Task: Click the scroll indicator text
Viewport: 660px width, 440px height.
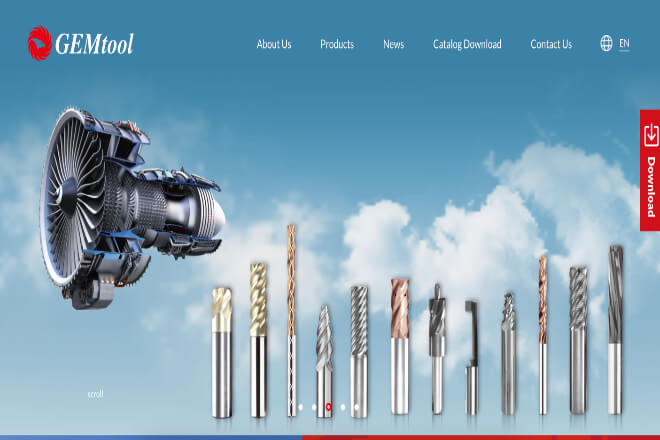Action: coord(96,394)
